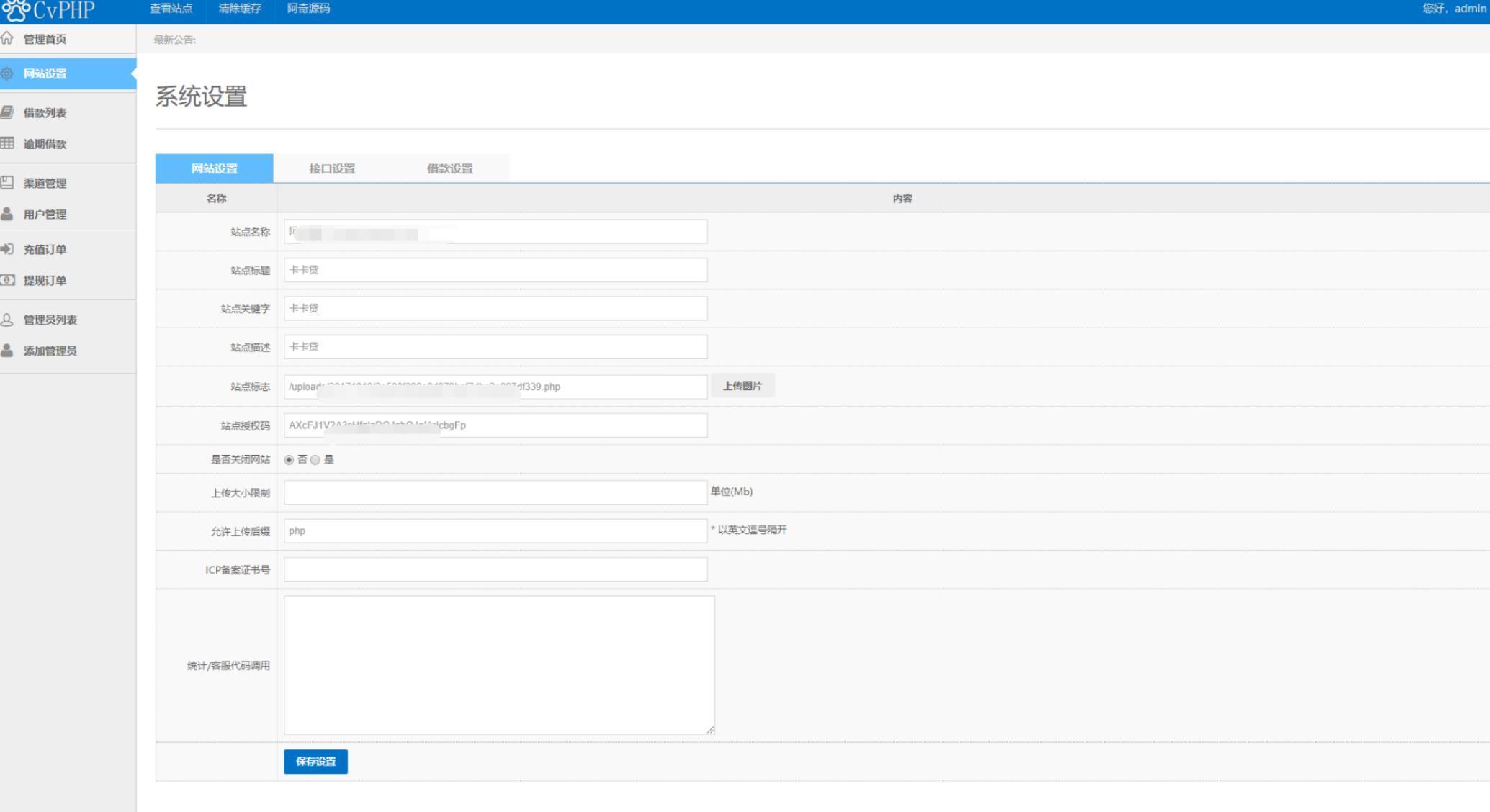Screen dimensions: 1490x812
Task: Open 渠道管理 in the sidebar
Action: pyautogui.click(x=45, y=184)
